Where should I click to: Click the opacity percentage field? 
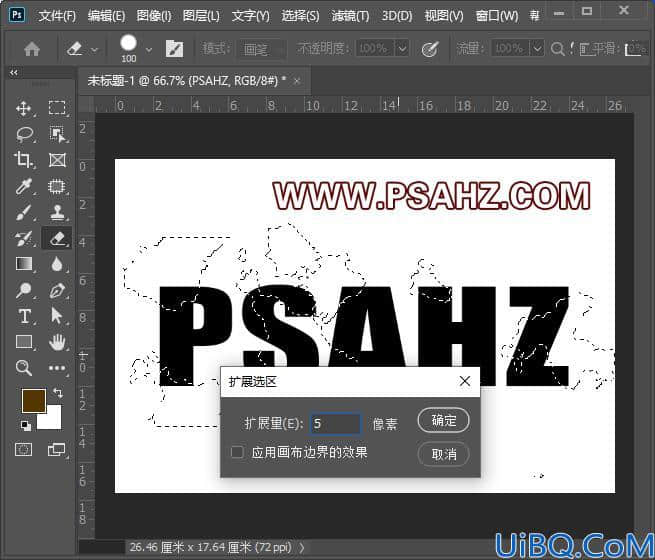375,49
